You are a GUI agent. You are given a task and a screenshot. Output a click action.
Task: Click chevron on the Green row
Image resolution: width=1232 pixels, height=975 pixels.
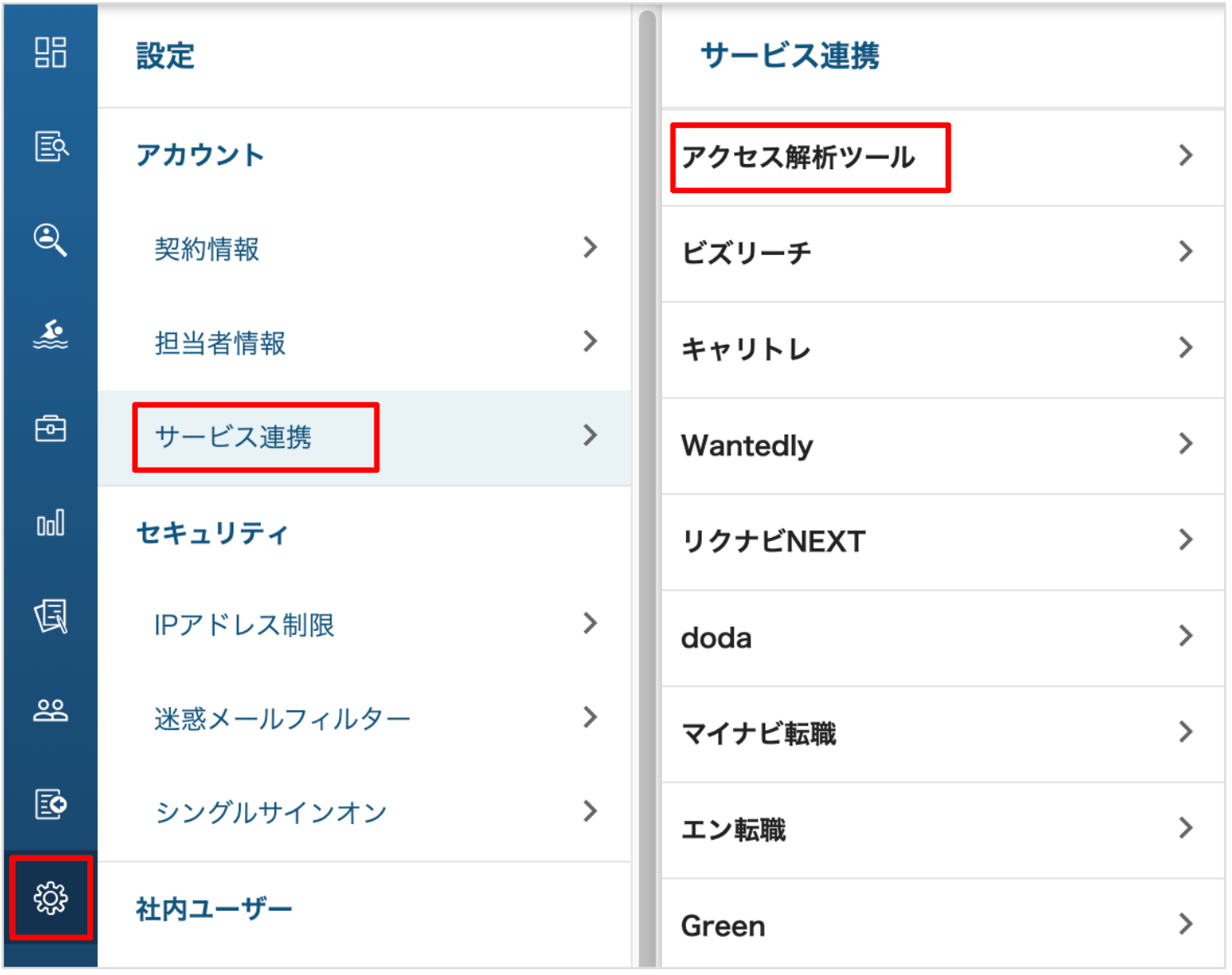point(1186,923)
